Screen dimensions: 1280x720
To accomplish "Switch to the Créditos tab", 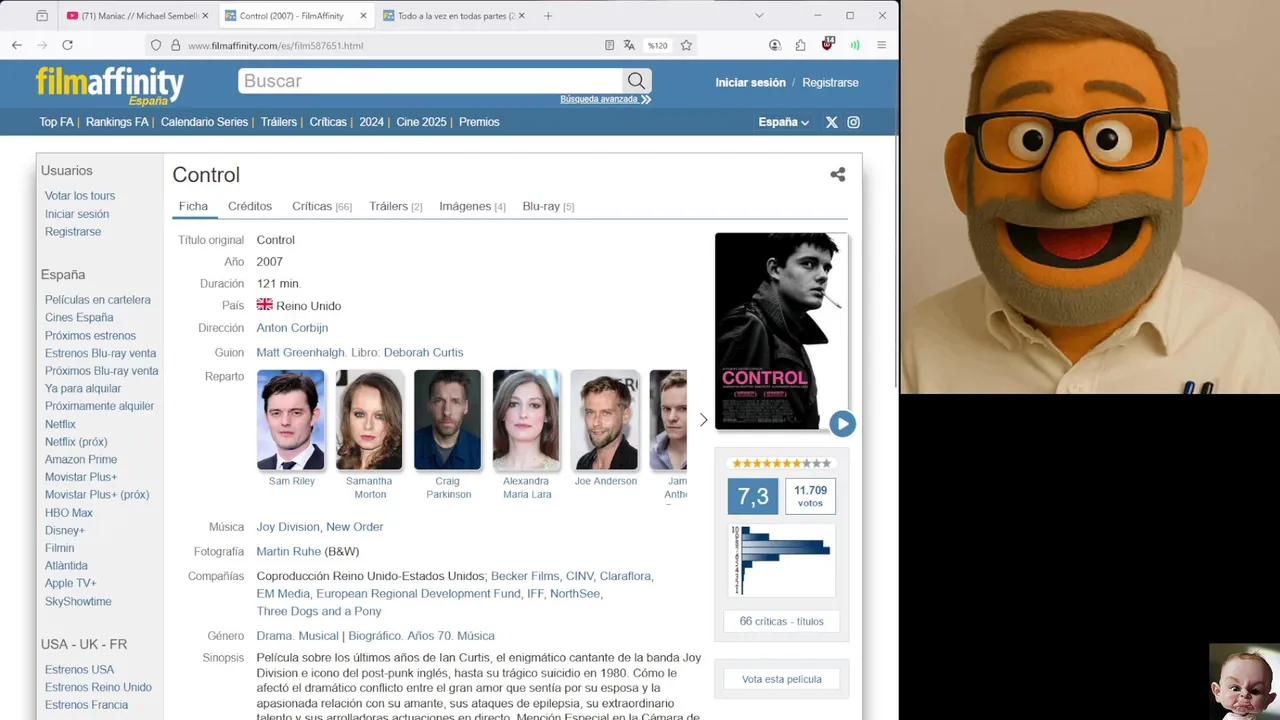I will tap(250, 206).
